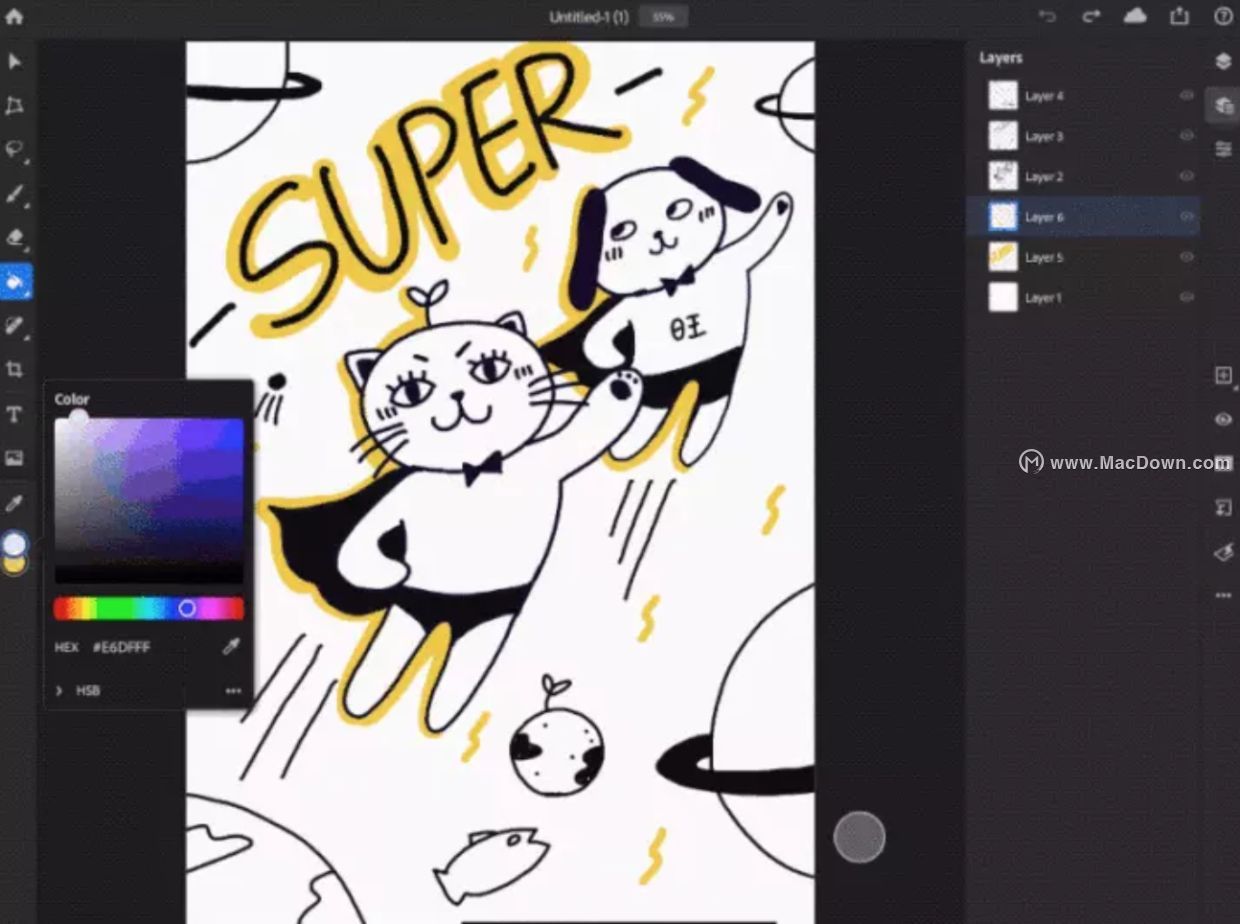1240x924 pixels.
Task: Open the Help icon
Action: click(x=1223, y=16)
